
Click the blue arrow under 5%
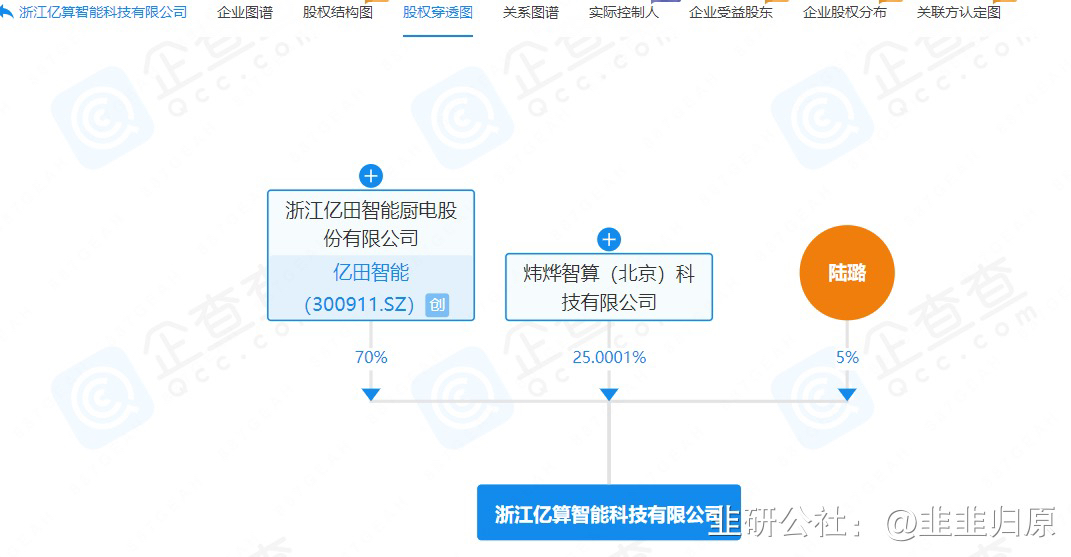pos(847,394)
